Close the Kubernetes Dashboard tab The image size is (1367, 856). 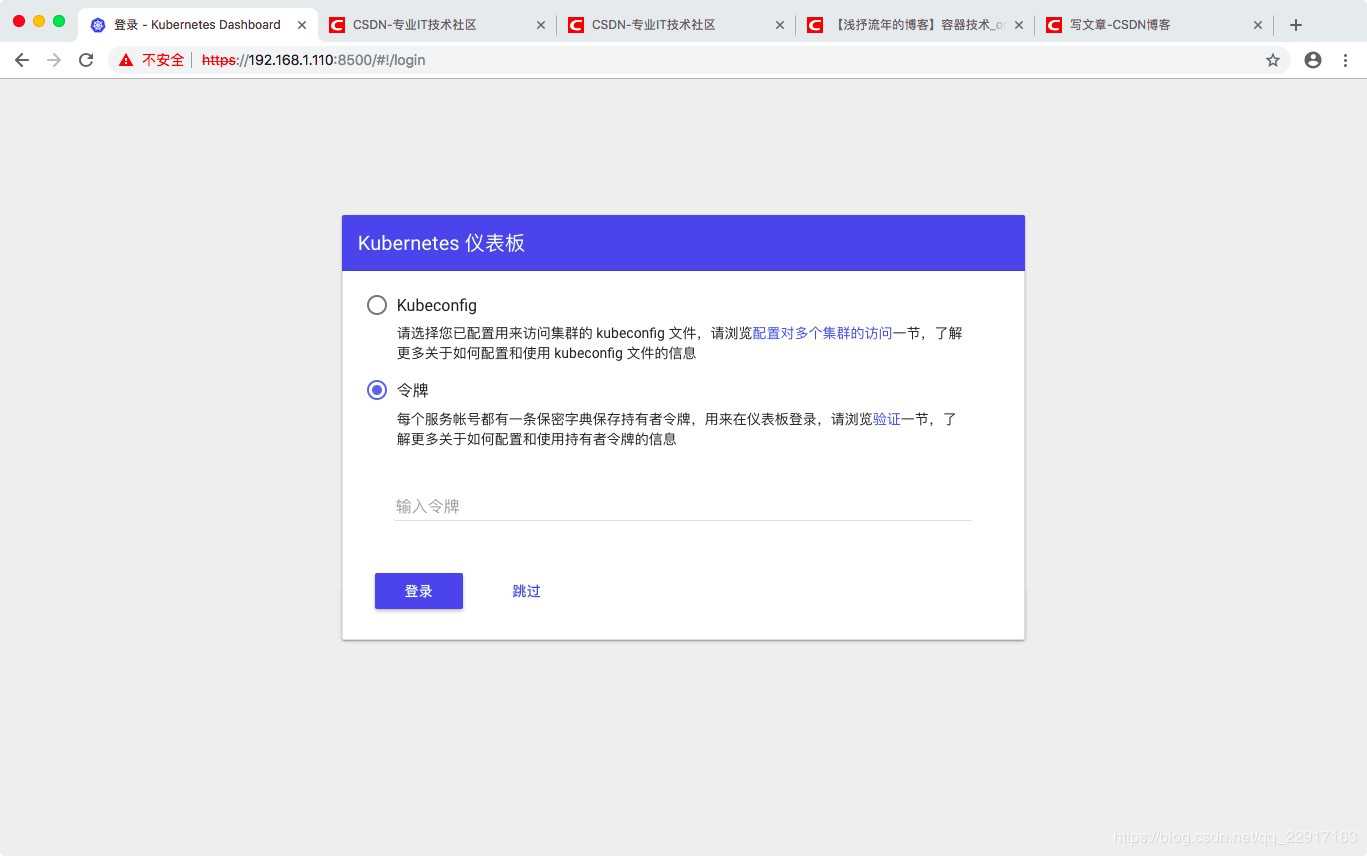302,25
